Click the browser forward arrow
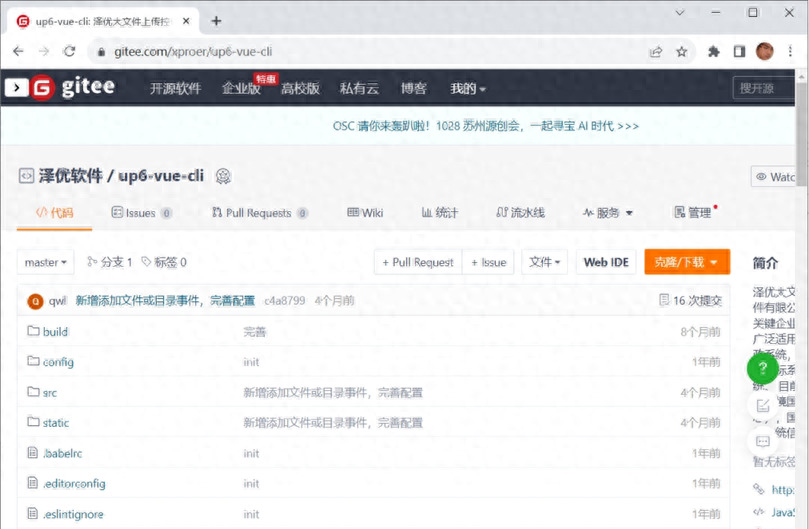 point(44,52)
